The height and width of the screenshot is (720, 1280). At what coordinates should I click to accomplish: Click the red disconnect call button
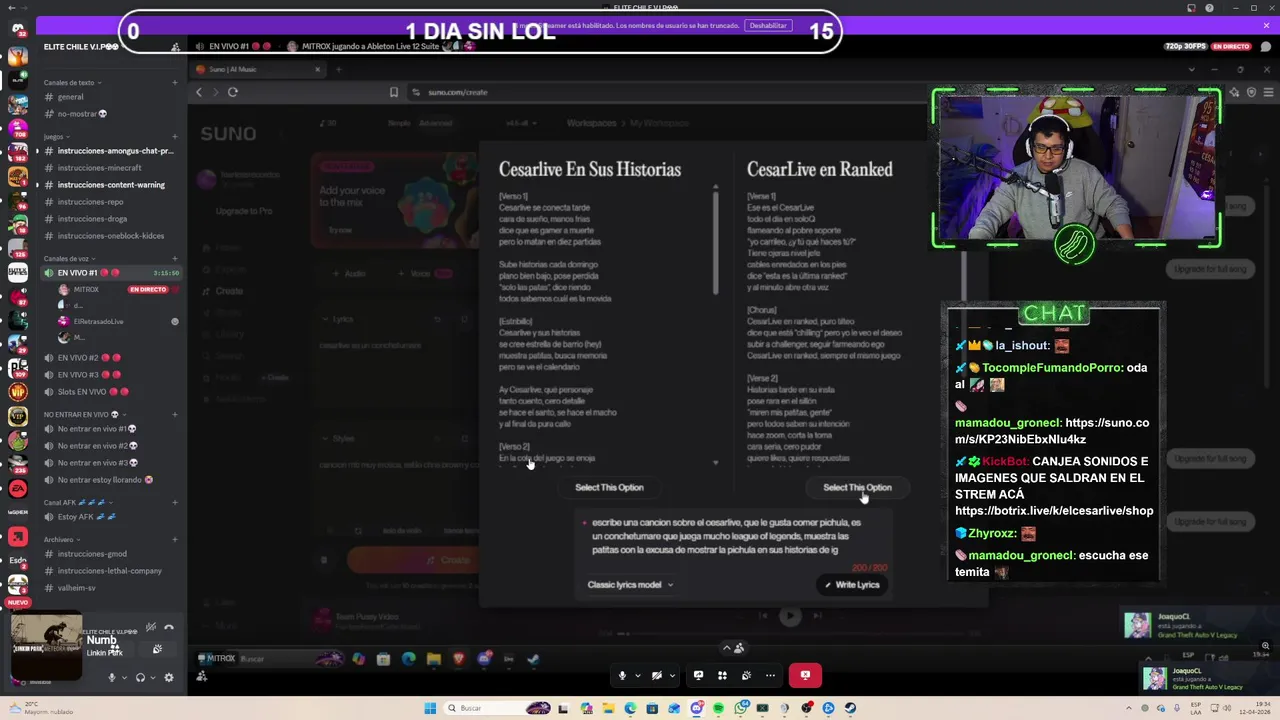tap(805, 676)
